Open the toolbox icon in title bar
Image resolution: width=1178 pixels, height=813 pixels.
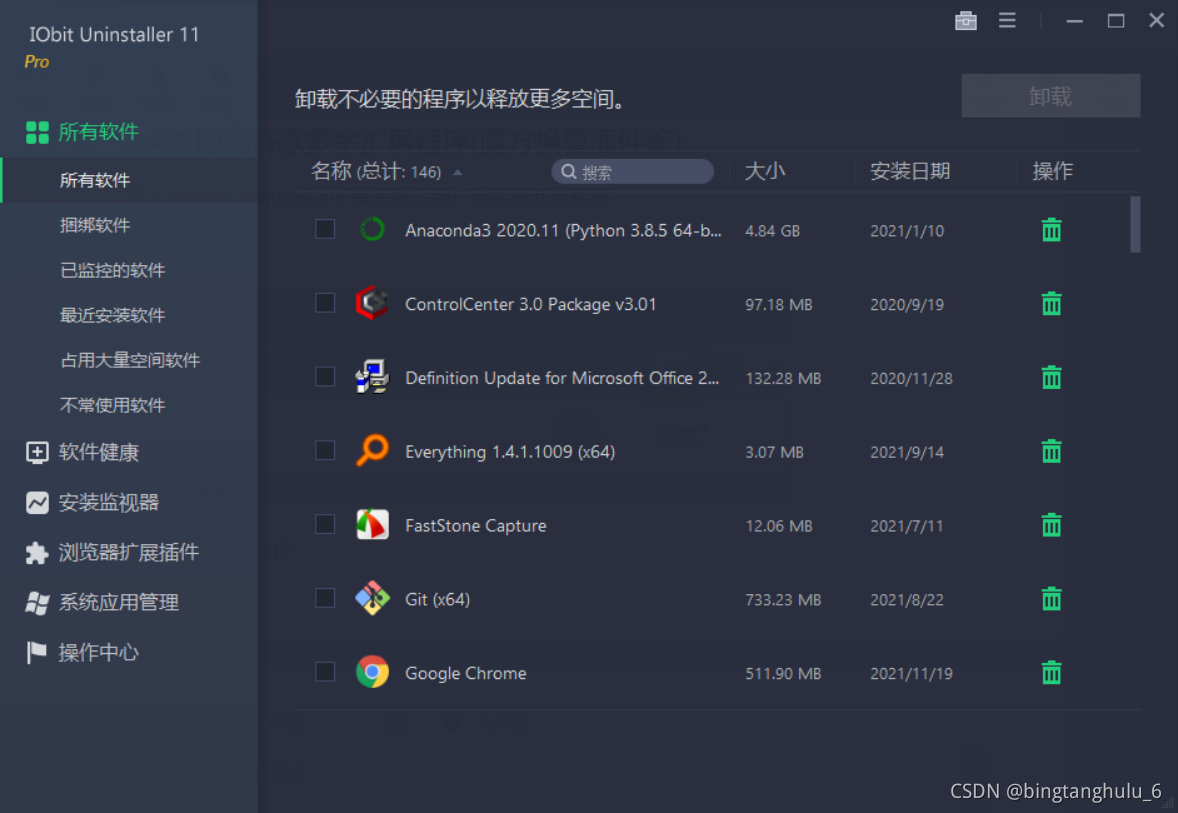[965, 21]
